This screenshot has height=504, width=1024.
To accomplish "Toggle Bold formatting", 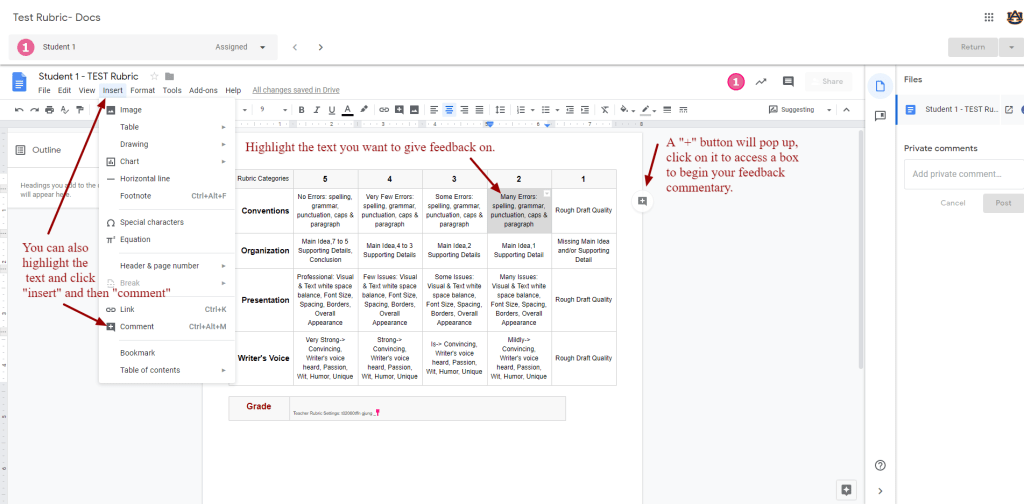I will tap(301, 109).
